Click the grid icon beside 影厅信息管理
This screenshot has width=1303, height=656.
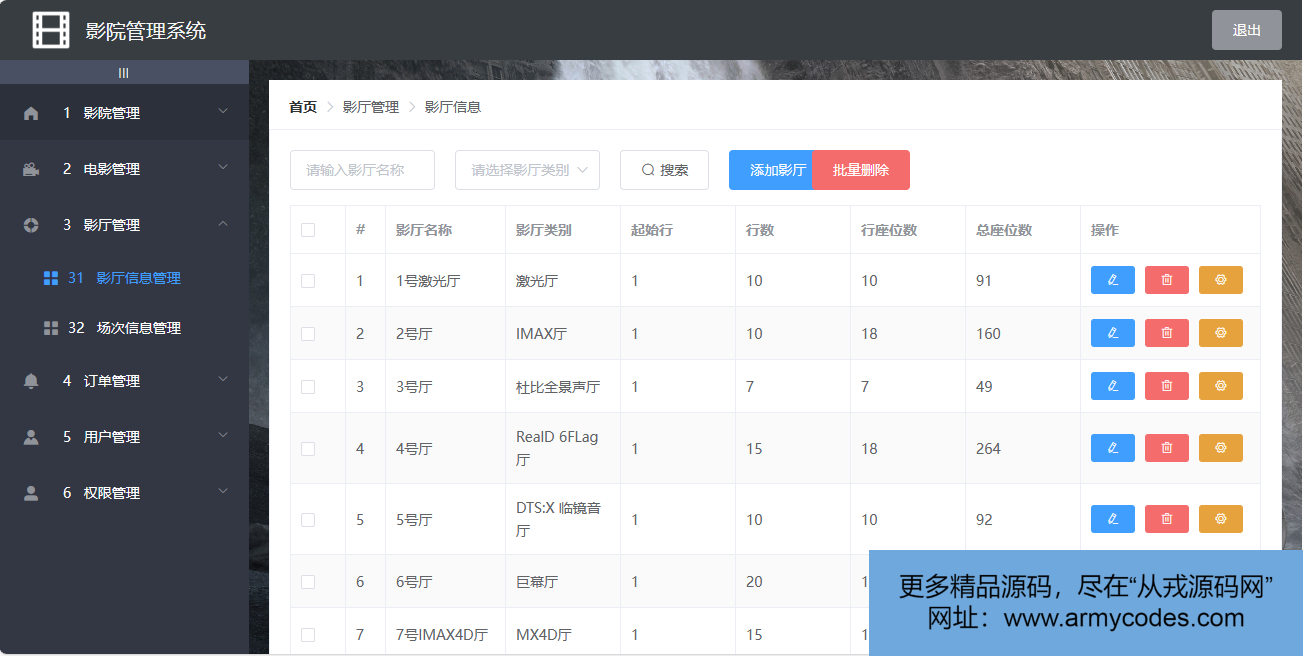[51, 278]
